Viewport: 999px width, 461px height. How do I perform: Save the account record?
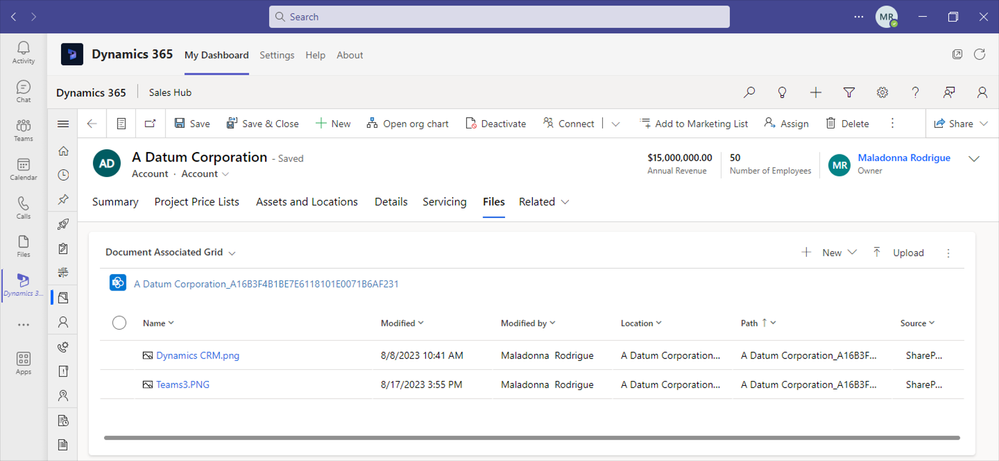[192, 124]
